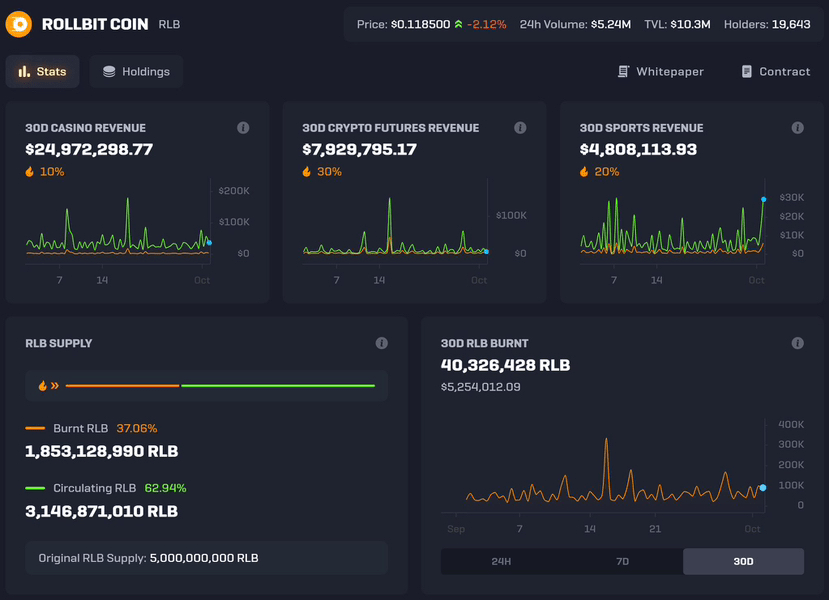Switch to the Stats tab
Screen dimensions: 829x600
(42, 72)
